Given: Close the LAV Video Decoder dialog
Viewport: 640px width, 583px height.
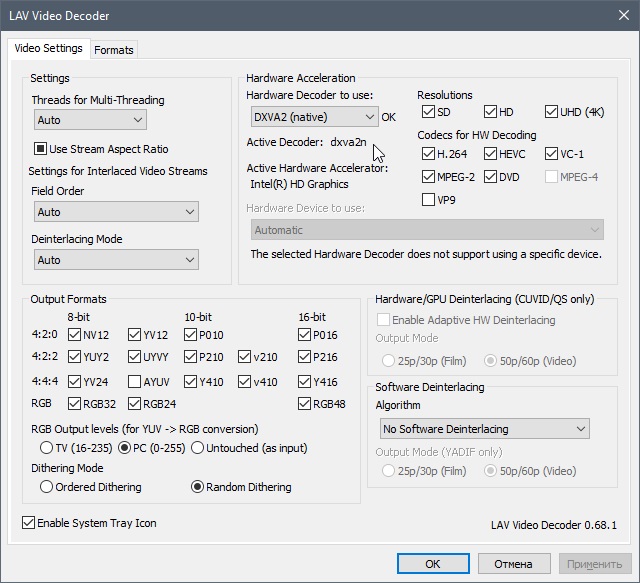Looking at the screenshot, I should tap(618, 15).
